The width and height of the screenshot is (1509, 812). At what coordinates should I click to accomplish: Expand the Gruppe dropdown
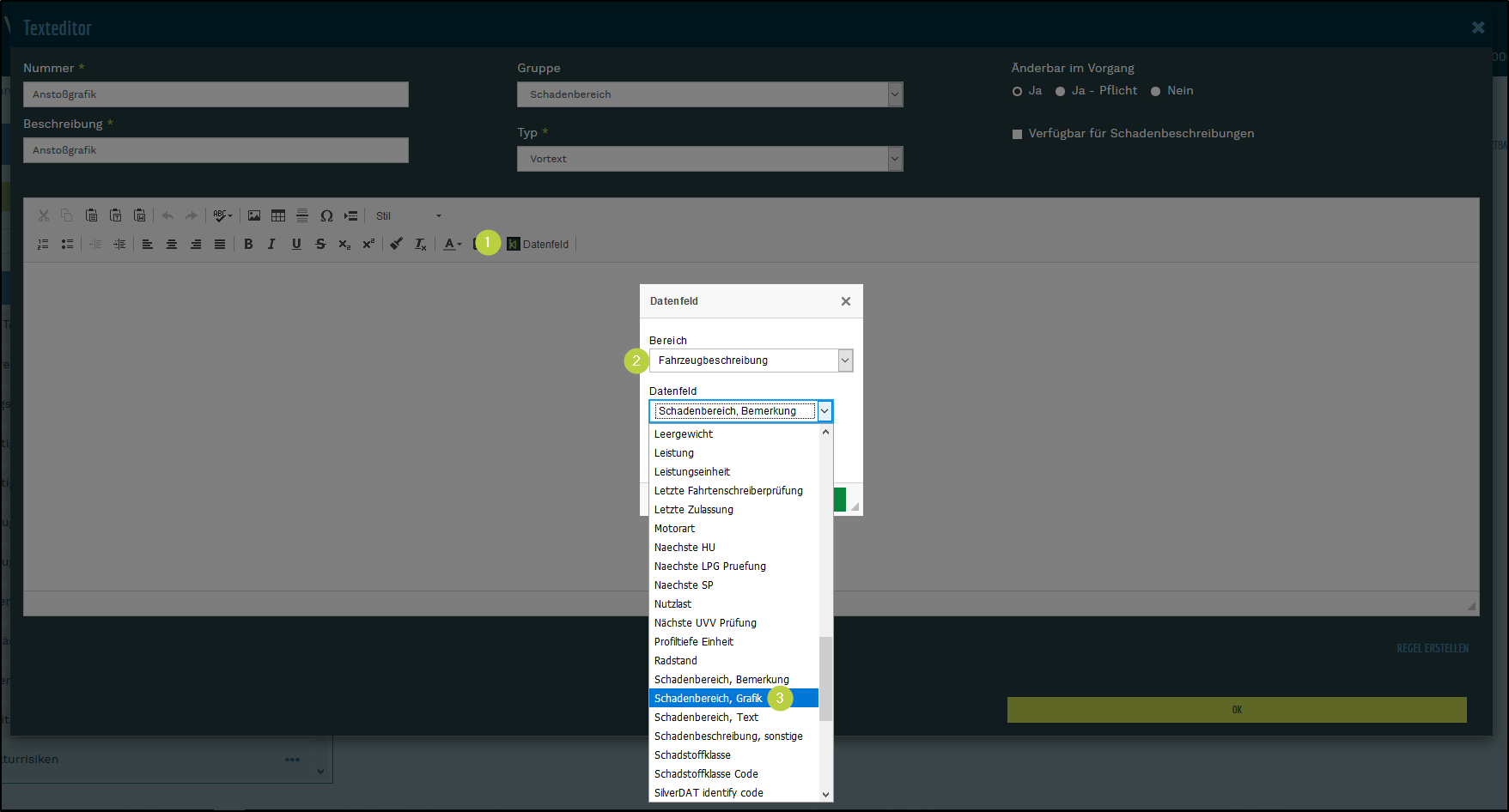pos(709,94)
